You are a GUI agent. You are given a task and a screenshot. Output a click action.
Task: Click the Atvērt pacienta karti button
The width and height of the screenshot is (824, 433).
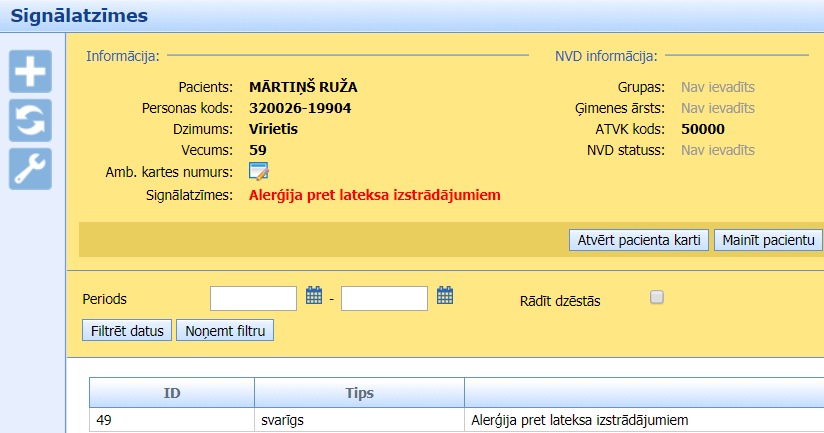pyautogui.click(x=639, y=240)
